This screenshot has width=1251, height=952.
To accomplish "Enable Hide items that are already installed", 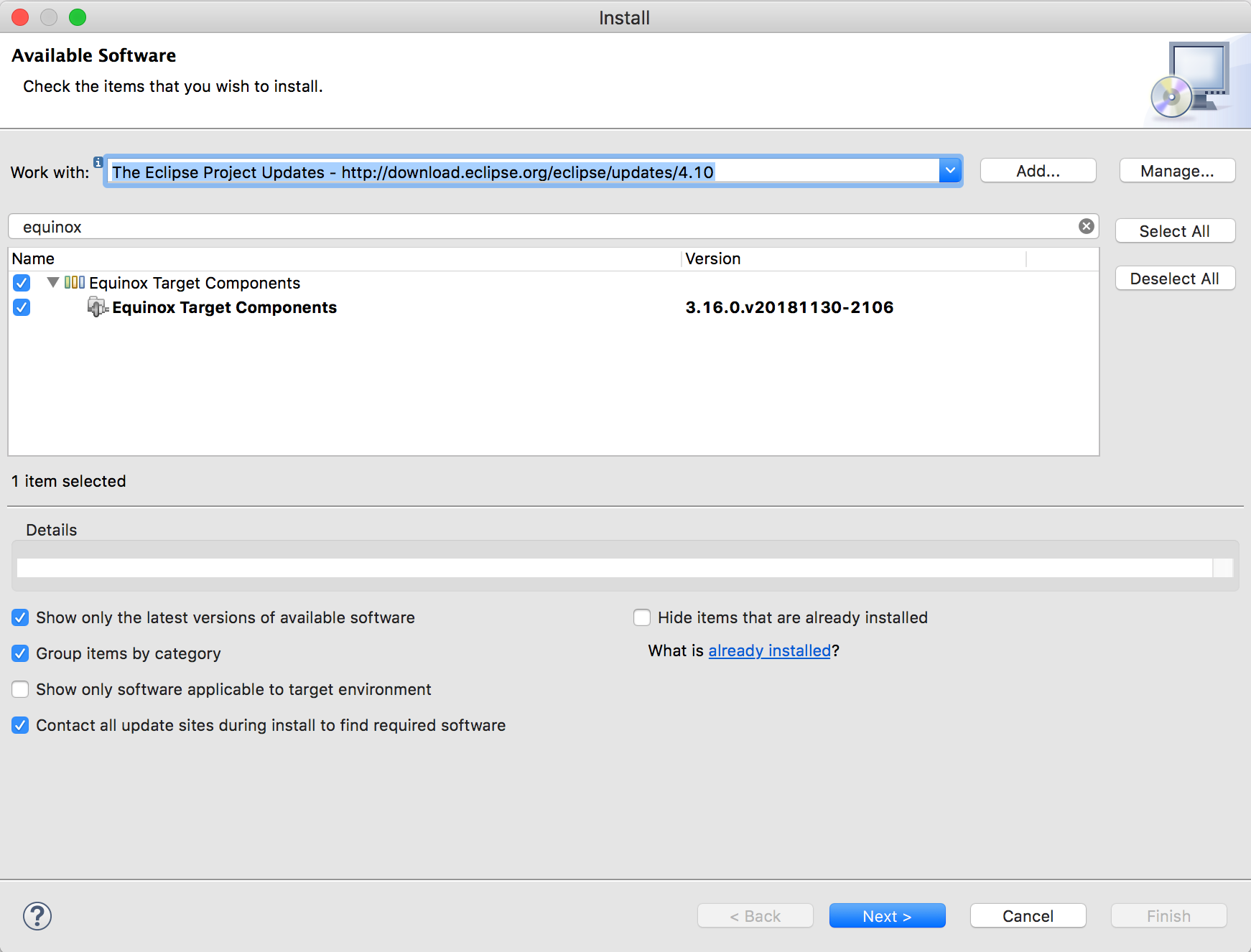I will coord(642,617).
